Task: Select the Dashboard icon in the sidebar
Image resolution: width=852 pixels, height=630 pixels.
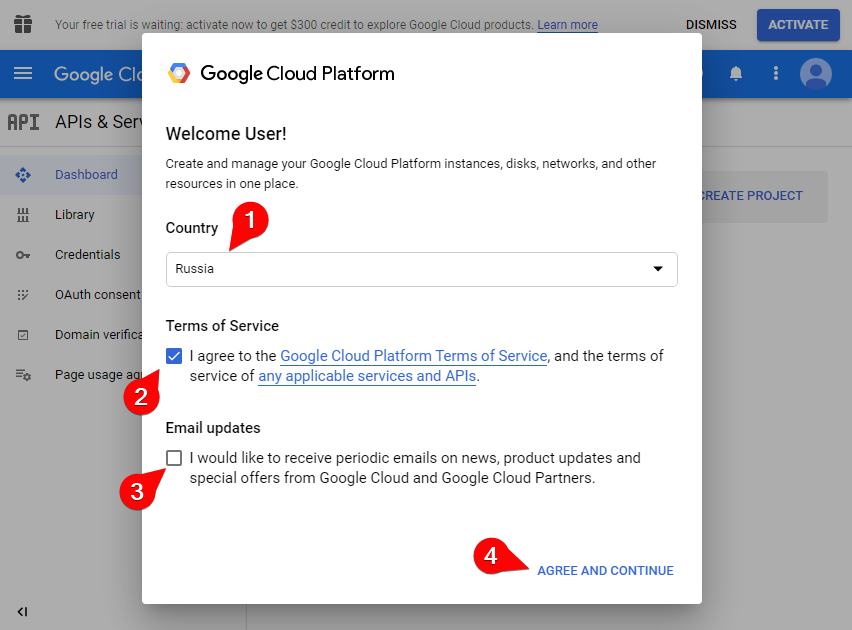Action: [x=23, y=174]
